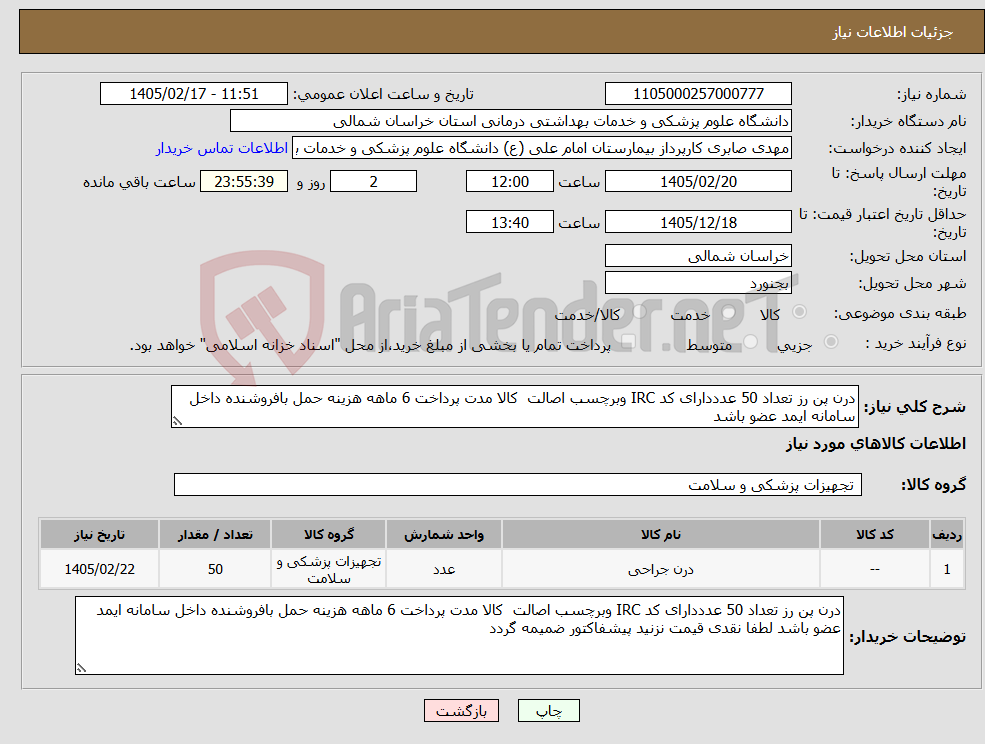This screenshot has height=744, width=985.
Task: Click the تاریخ نیاز column header
Action: (99, 534)
